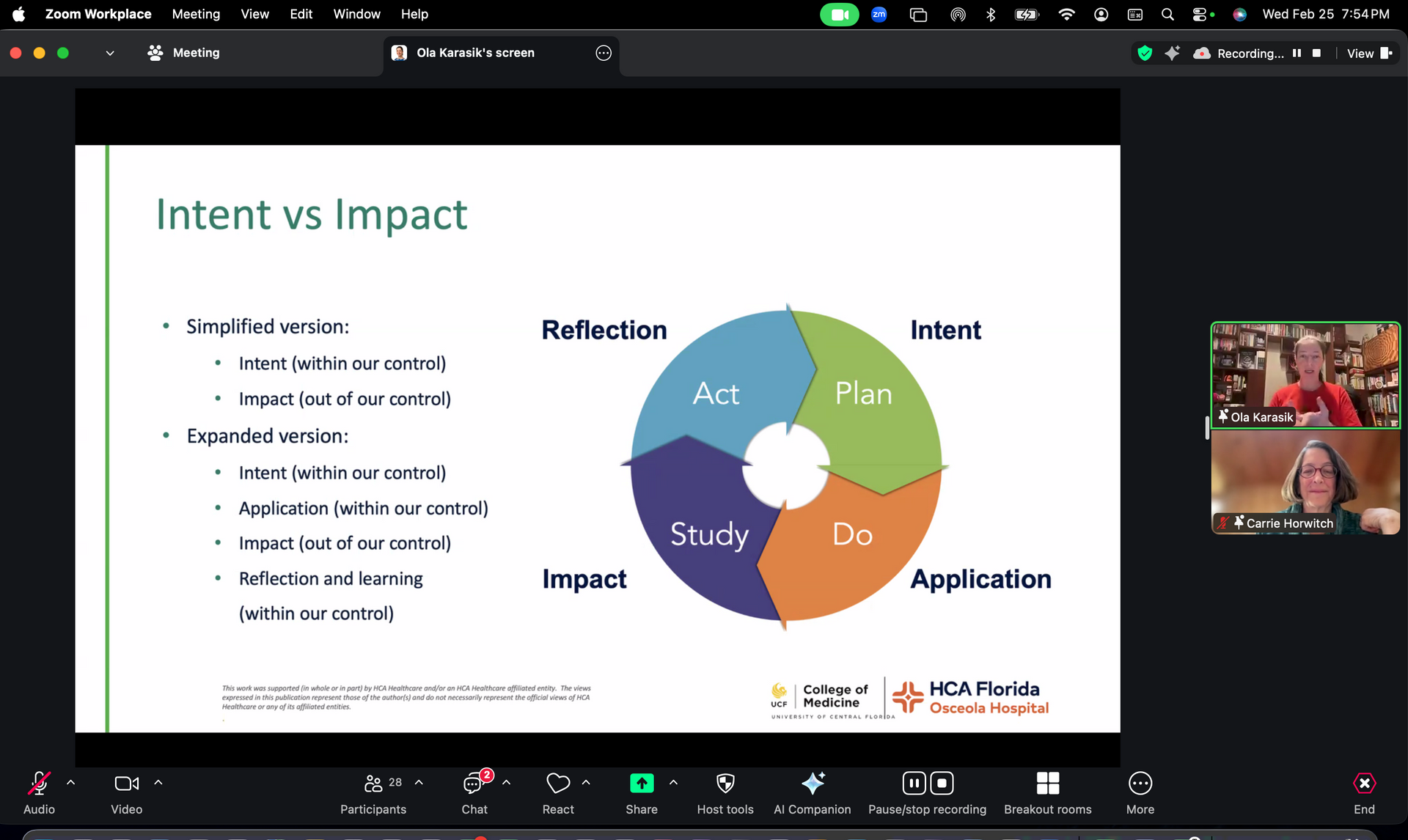Toggle the Video camera on
The image size is (1408, 840).
click(x=126, y=784)
